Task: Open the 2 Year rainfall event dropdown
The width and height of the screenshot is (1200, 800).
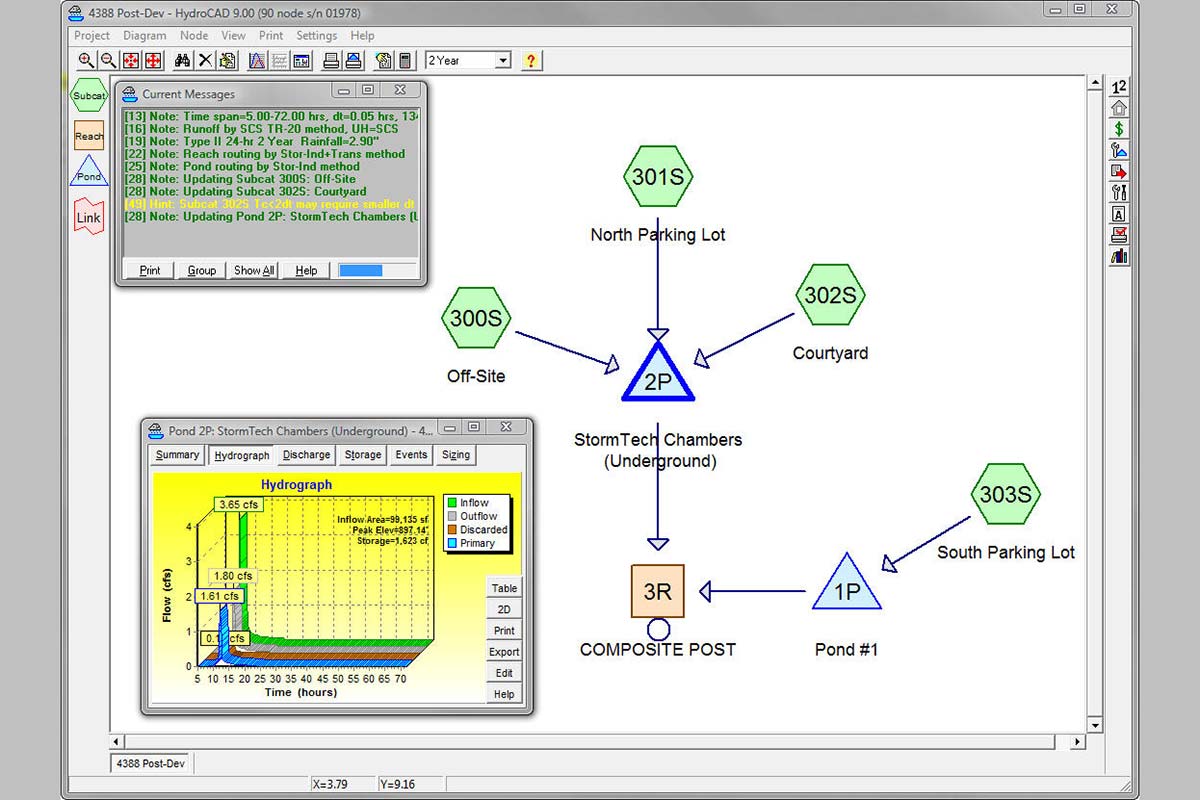Action: click(502, 61)
